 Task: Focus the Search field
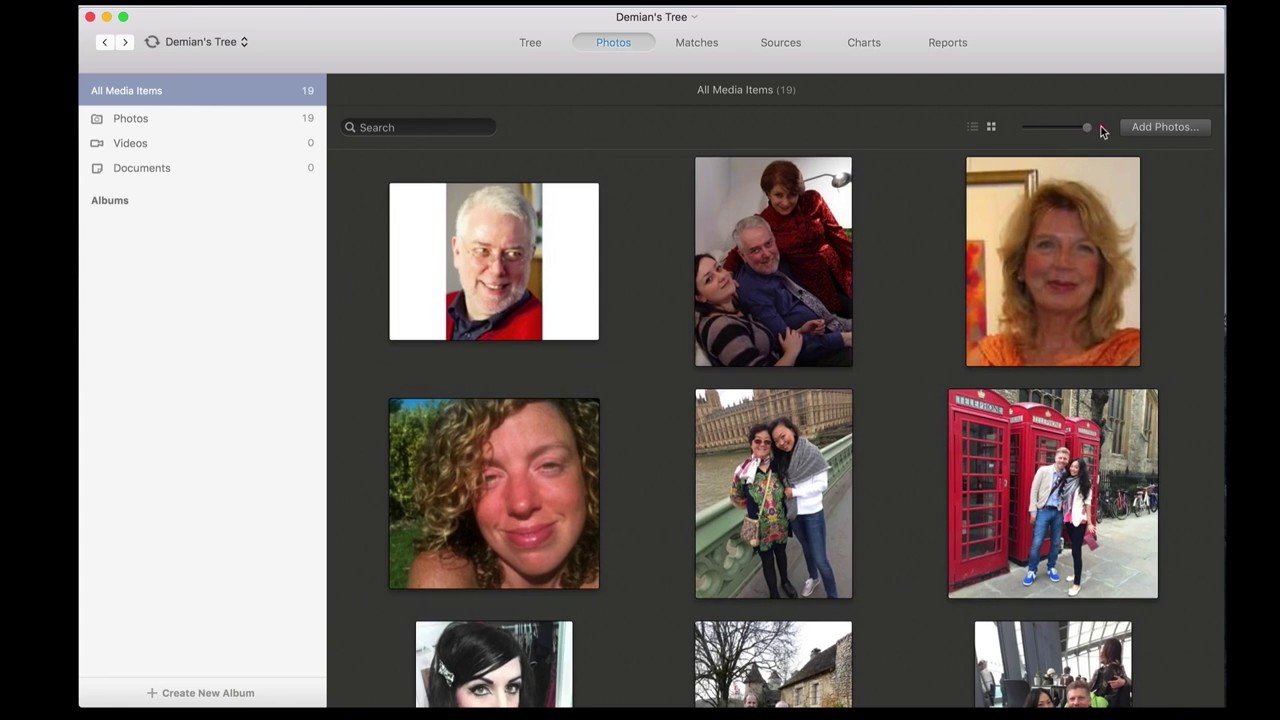click(418, 127)
